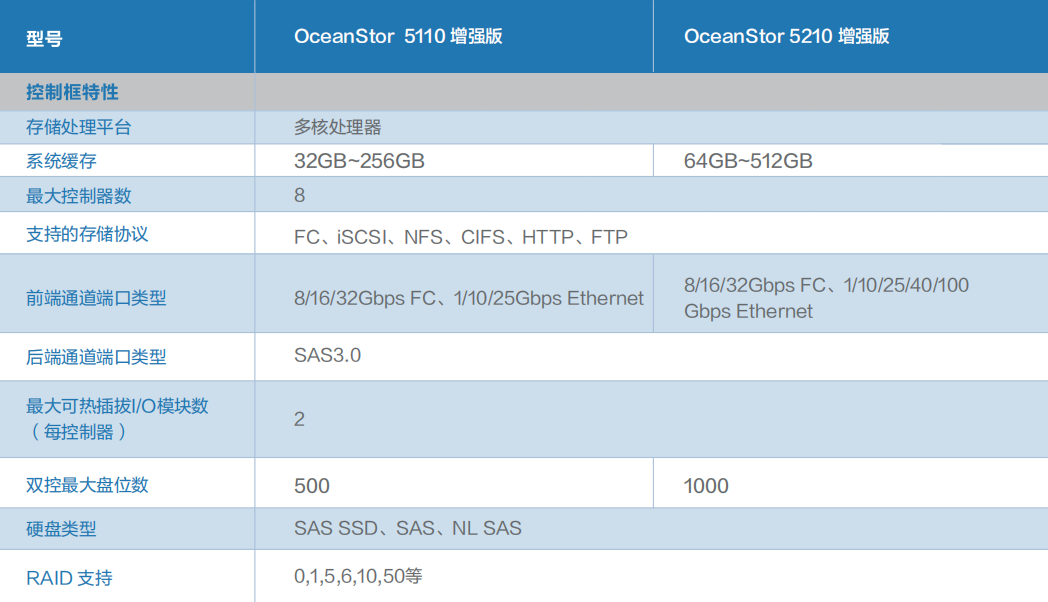
Task: Select the 500 disk slots value
Action: [312, 486]
